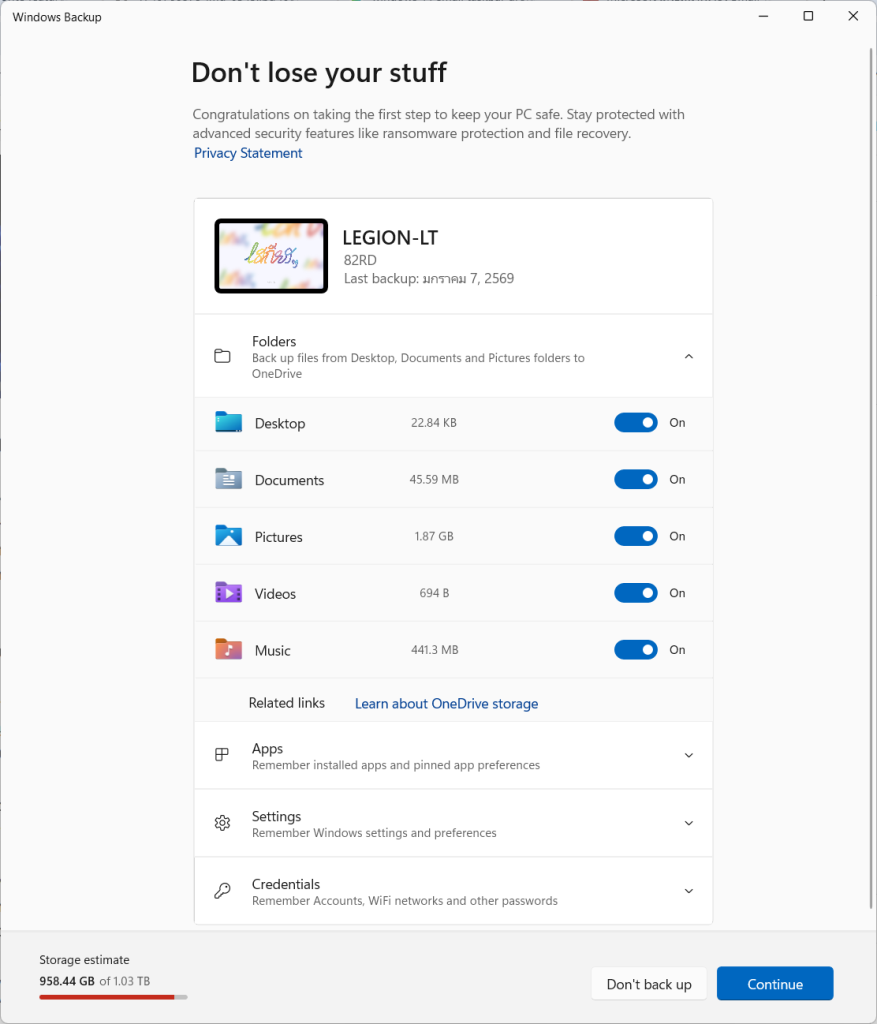Click the Settings gear icon
The height and width of the screenshot is (1024, 877).
tap(222, 823)
